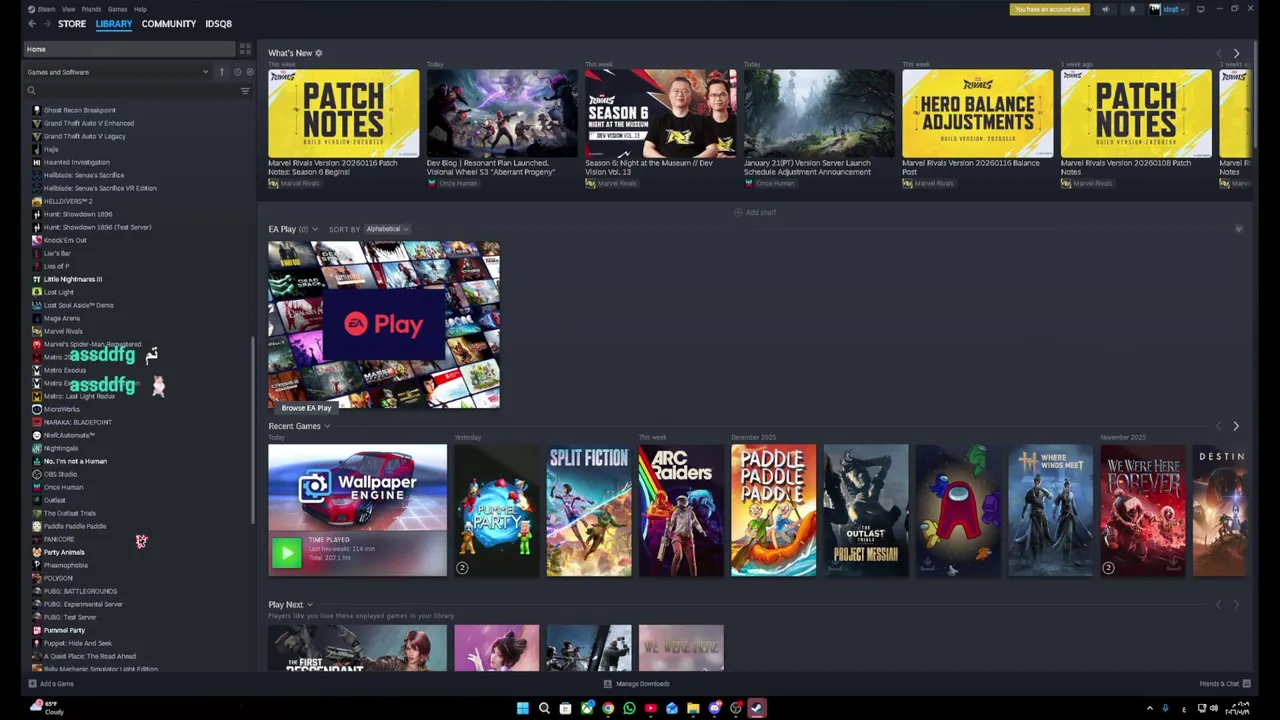Image resolution: width=1280 pixels, height=720 pixels.
Task: Select Little Nightmares III in game list
Action: click(72, 279)
